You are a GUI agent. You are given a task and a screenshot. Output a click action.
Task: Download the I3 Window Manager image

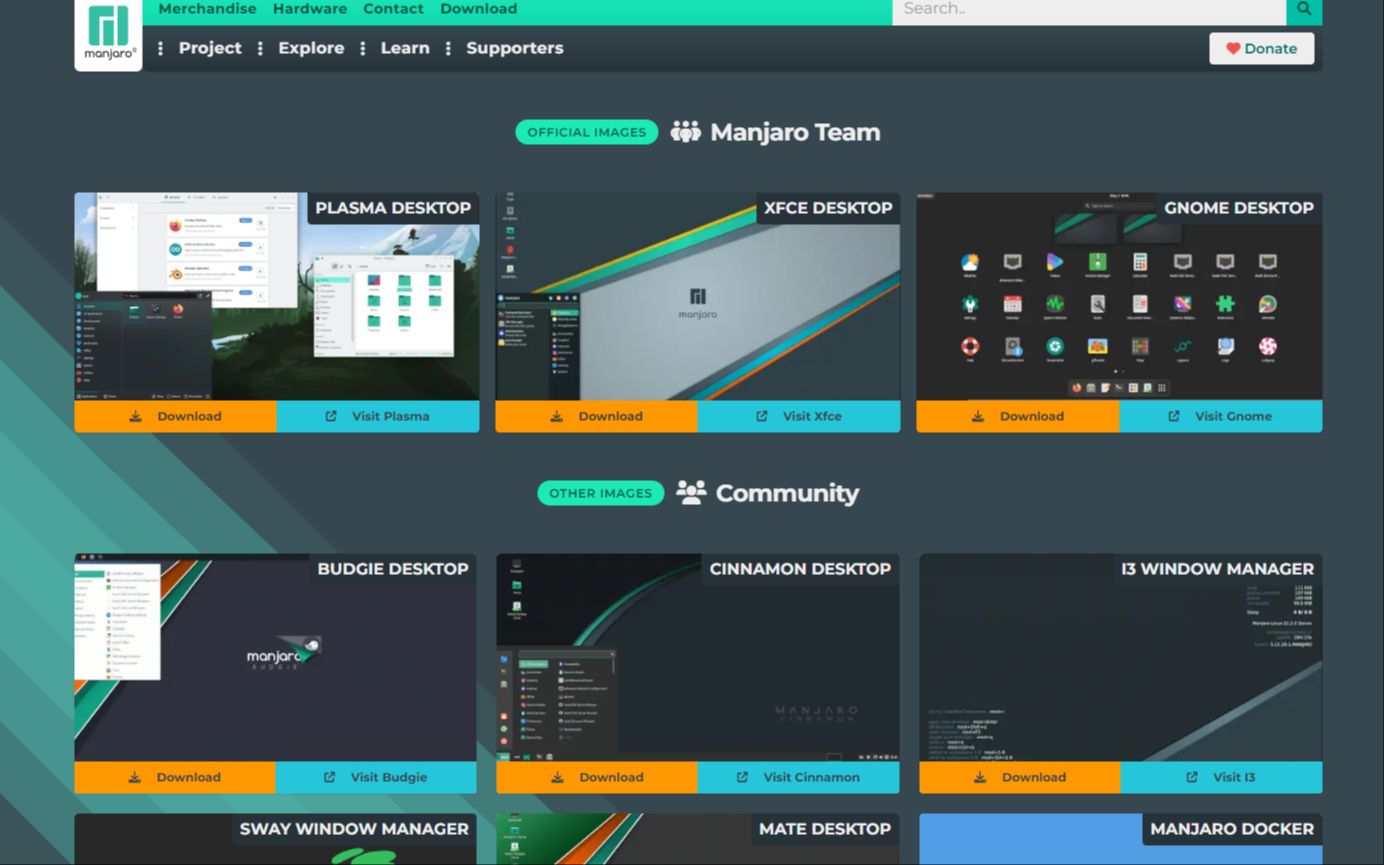pyautogui.click(x=1020, y=777)
